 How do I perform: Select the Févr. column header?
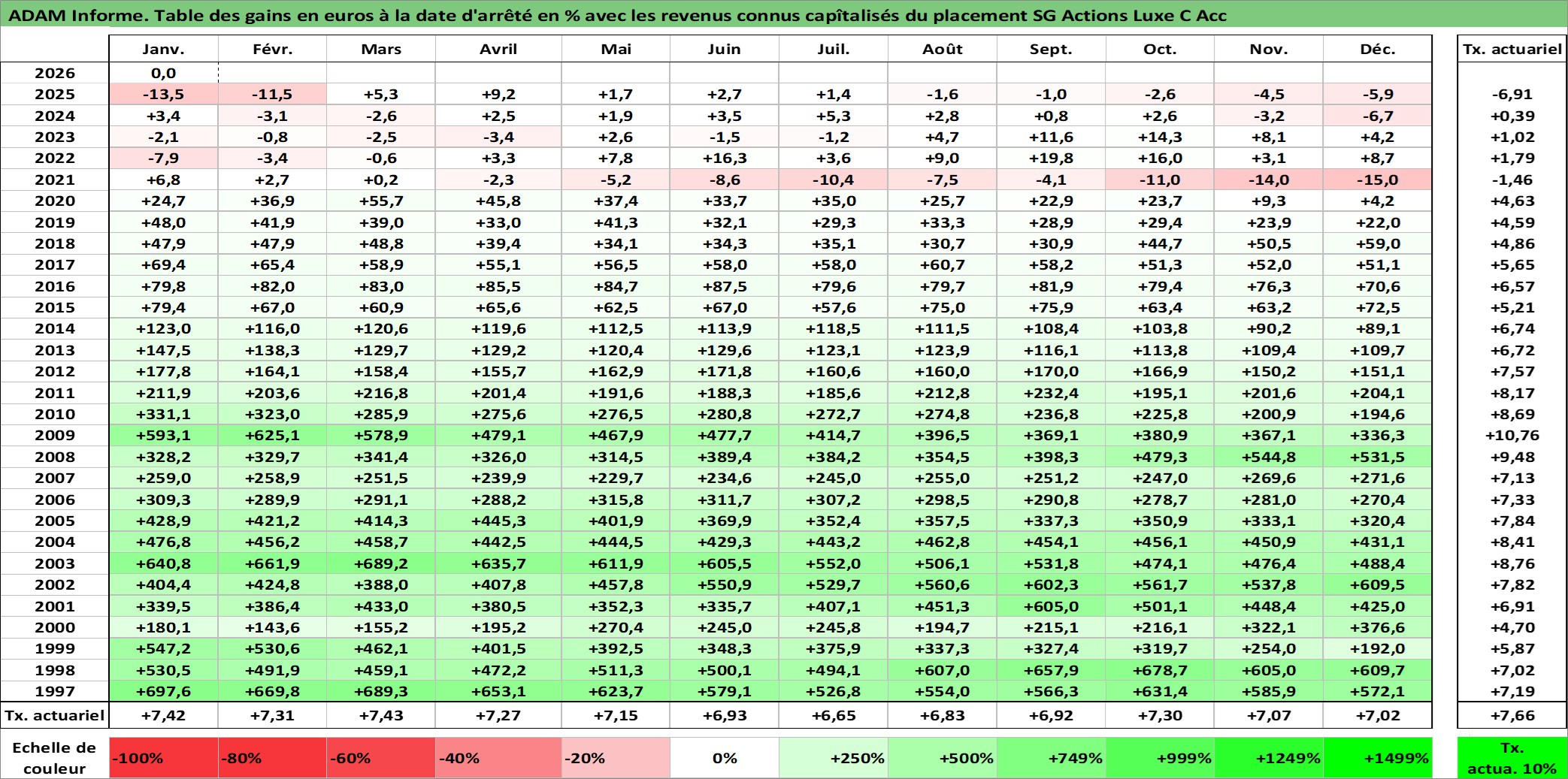(272, 49)
